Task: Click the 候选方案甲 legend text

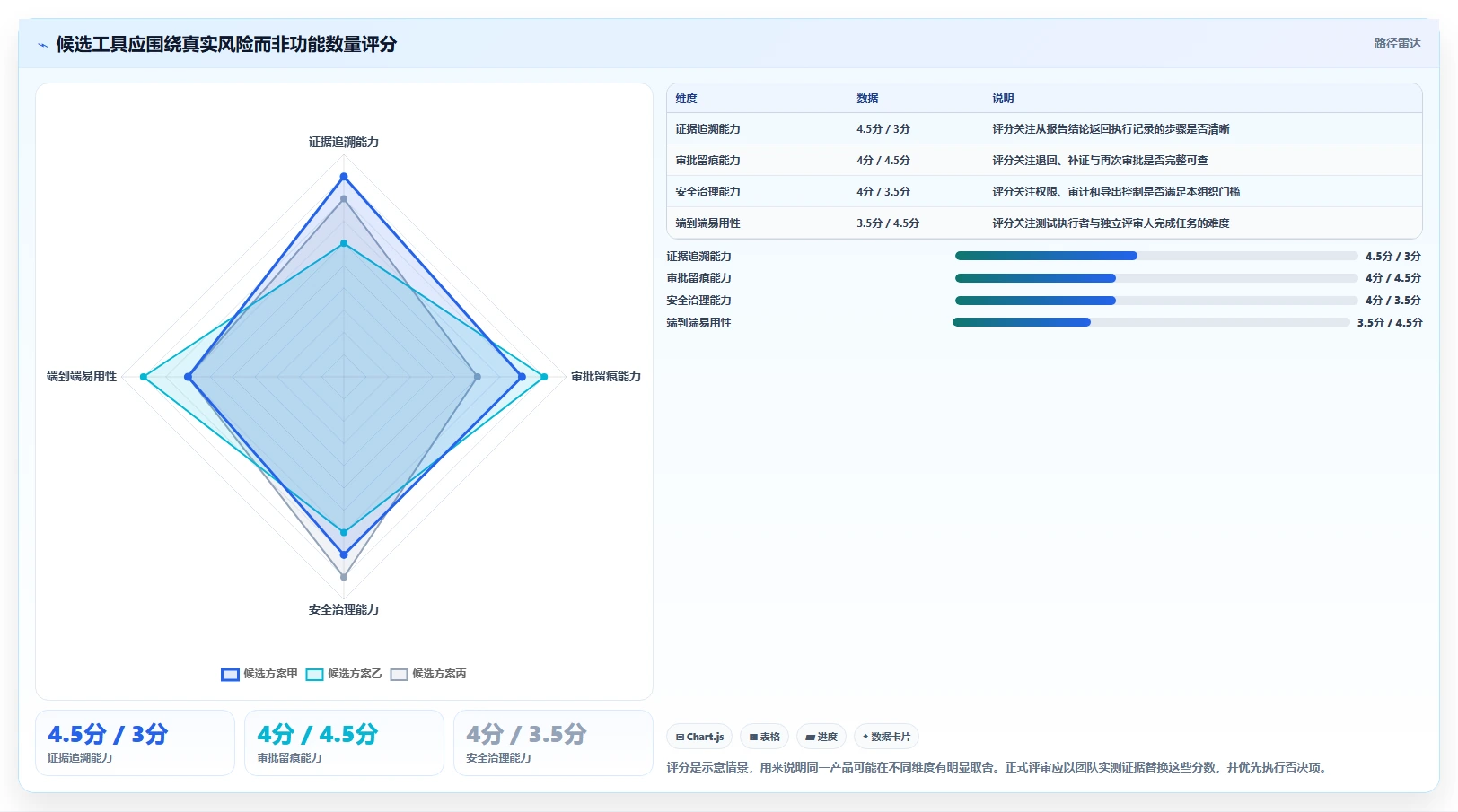Action: tap(270, 674)
